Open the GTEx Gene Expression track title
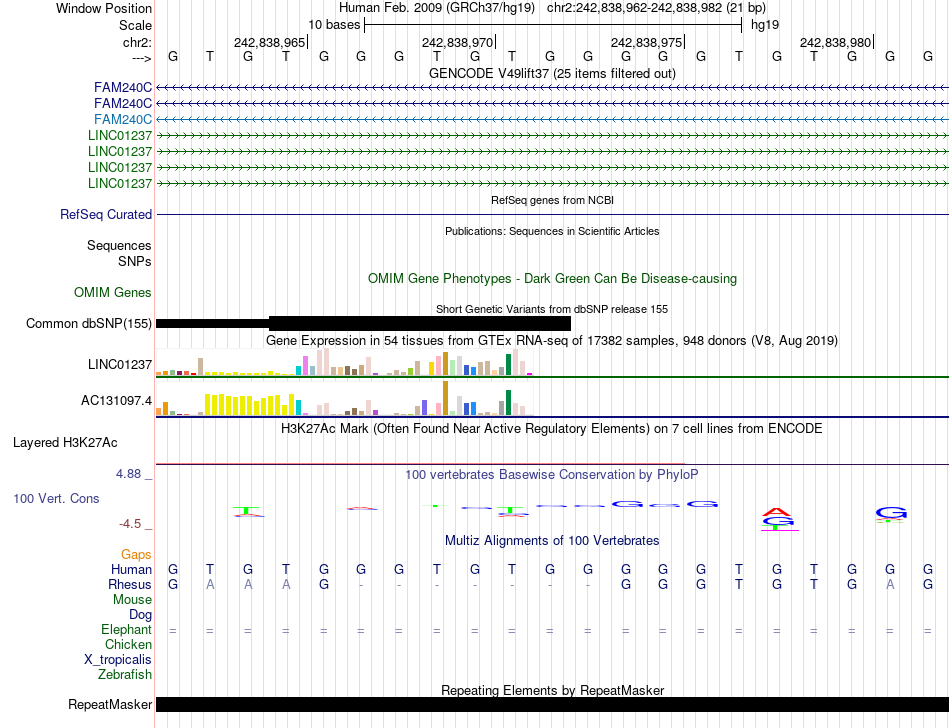The width and height of the screenshot is (950, 728). click(552, 340)
